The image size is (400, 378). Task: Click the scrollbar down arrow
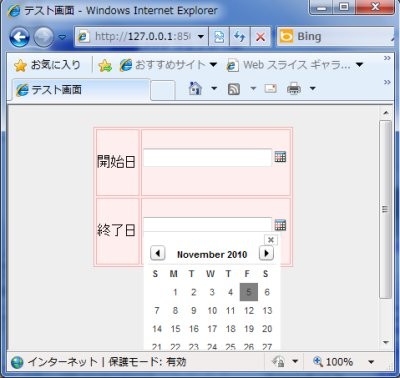point(386,342)
